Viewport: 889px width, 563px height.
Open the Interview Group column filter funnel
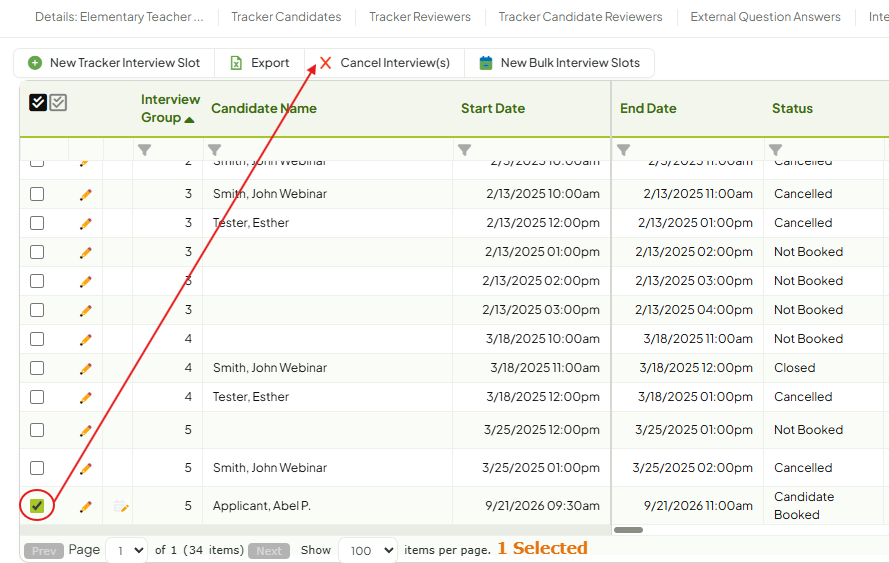click(x=145, y=150)
